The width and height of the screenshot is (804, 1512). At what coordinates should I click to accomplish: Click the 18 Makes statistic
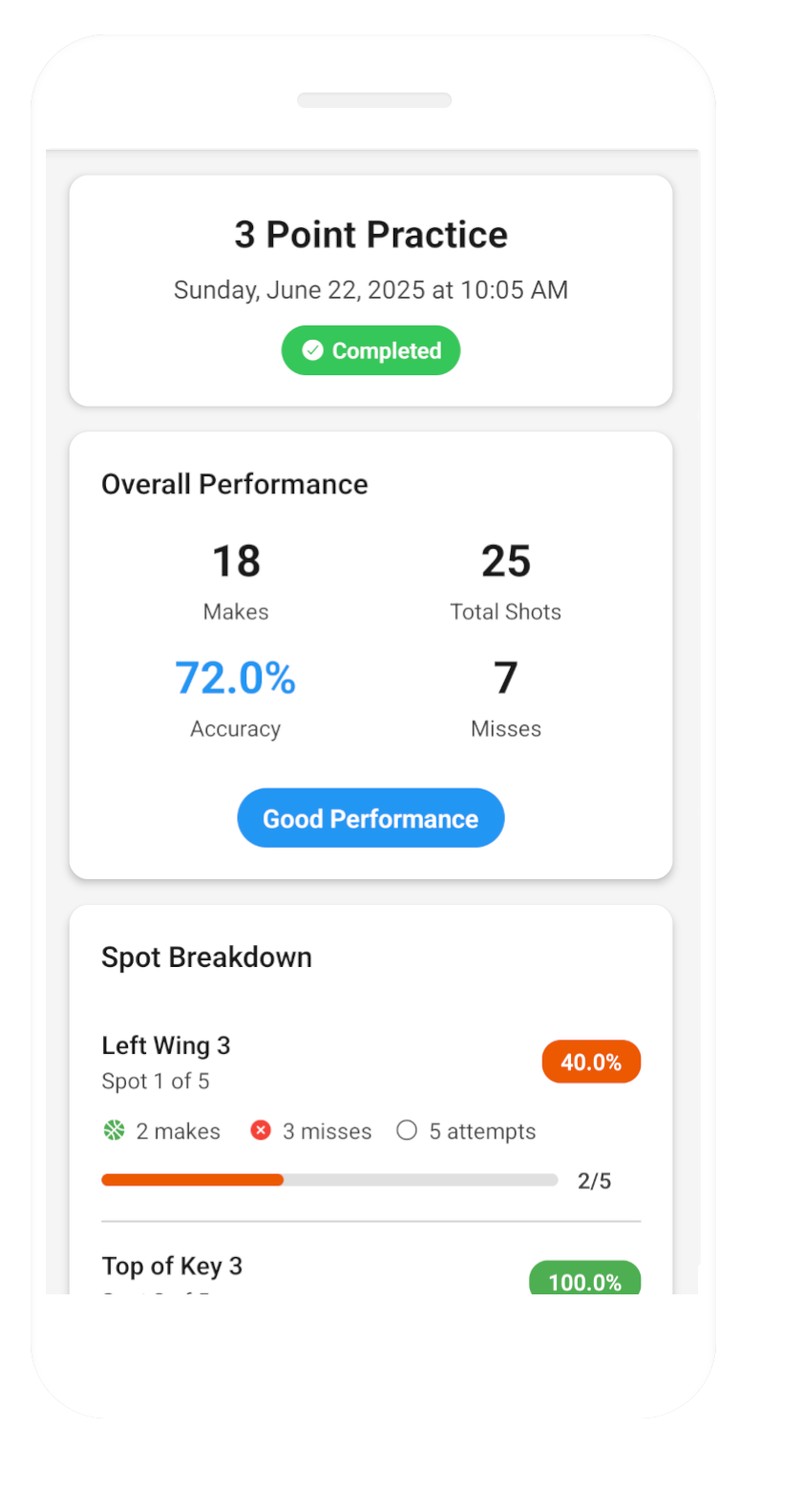[236, 561]
